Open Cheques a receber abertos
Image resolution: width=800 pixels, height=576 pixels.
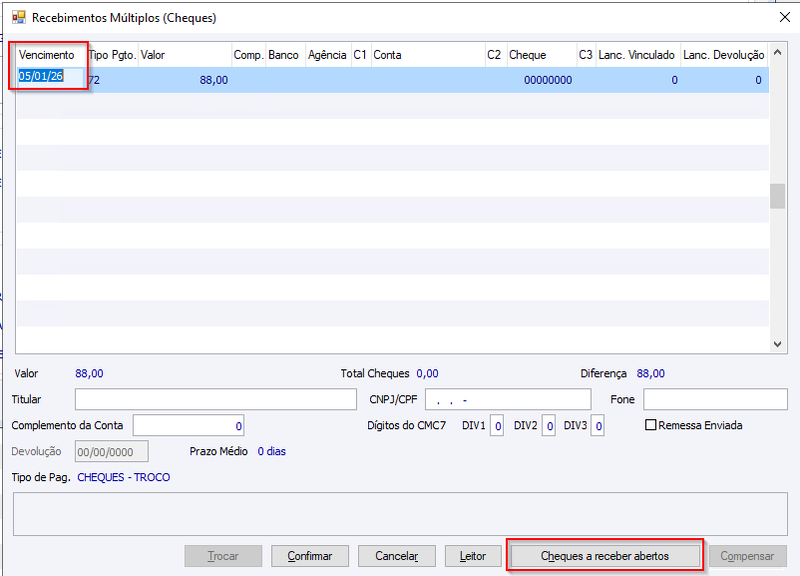tap(605, 556)
